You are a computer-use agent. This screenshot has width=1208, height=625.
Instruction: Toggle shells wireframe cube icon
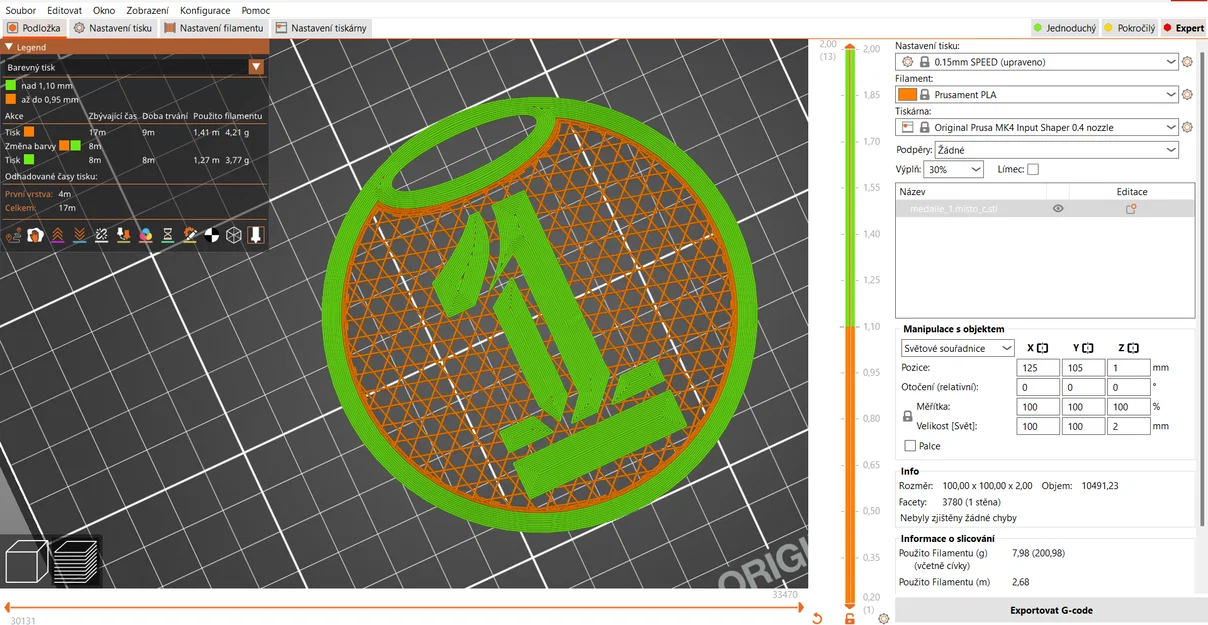(234, 235)
